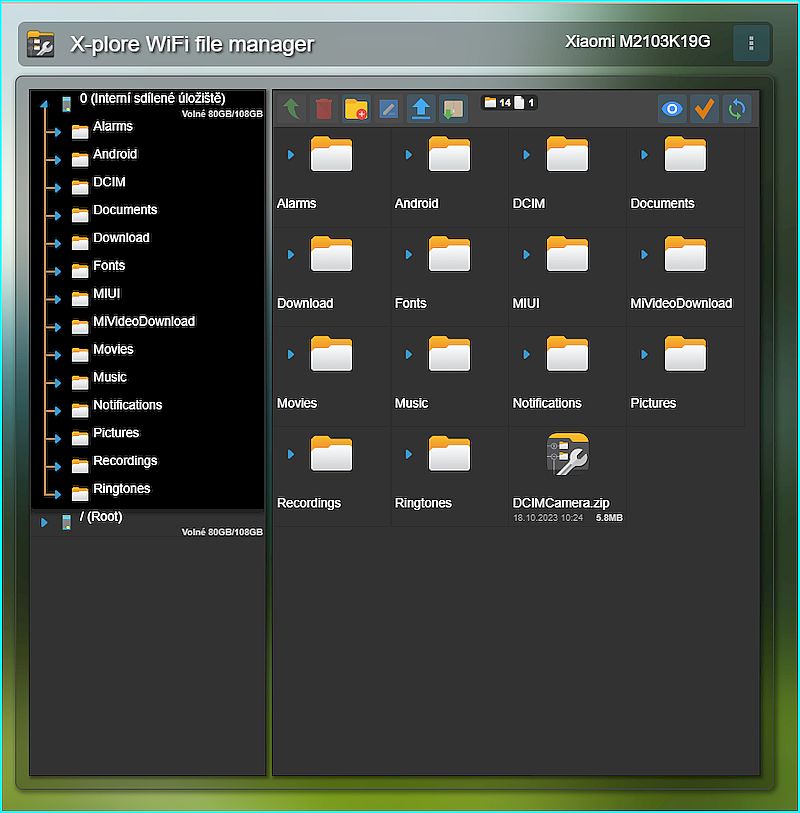Select MIUI in the left tree
The image size is (800, 813).
[x=107, y=294]
